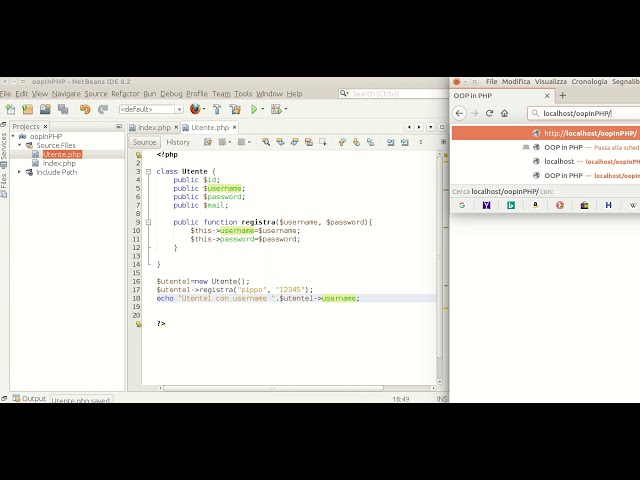Click the Toggle Rectangular Selection icon

click(323, 142)
